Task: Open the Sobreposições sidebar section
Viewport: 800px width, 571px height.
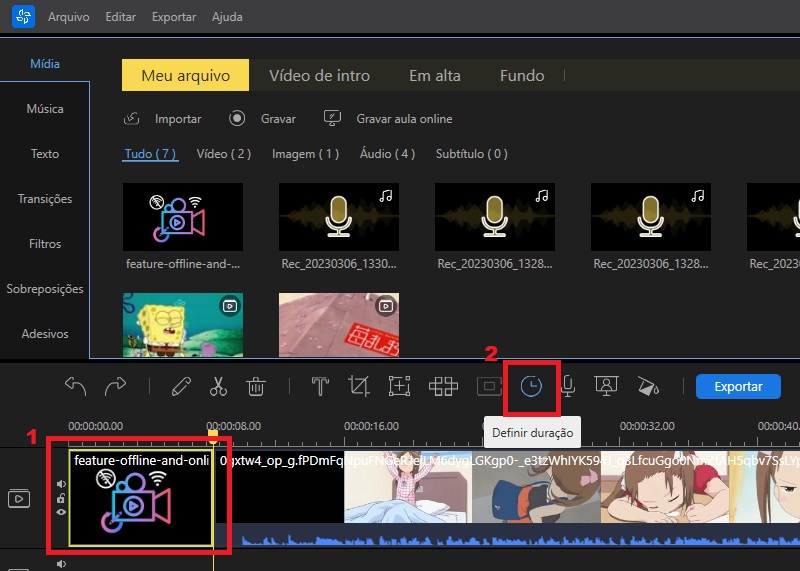Action: click(x=45, y=289)
